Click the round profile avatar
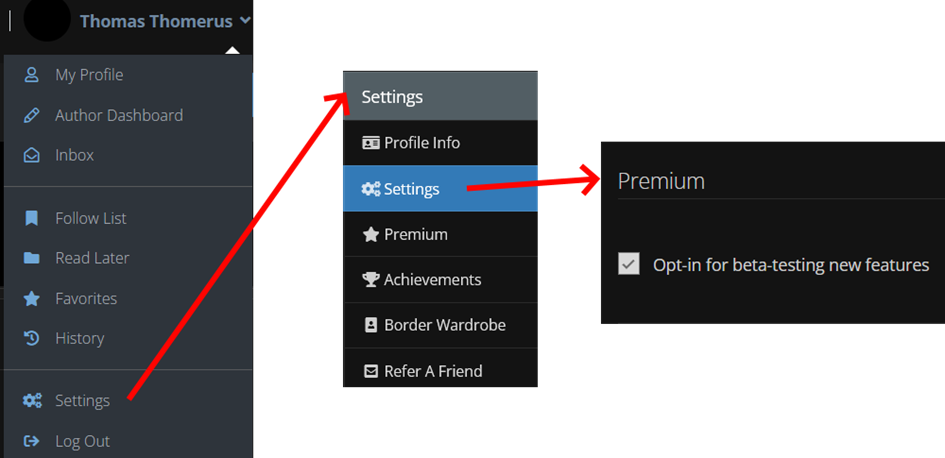The height and width of the screenshot is (458, 945). point(47,18)
